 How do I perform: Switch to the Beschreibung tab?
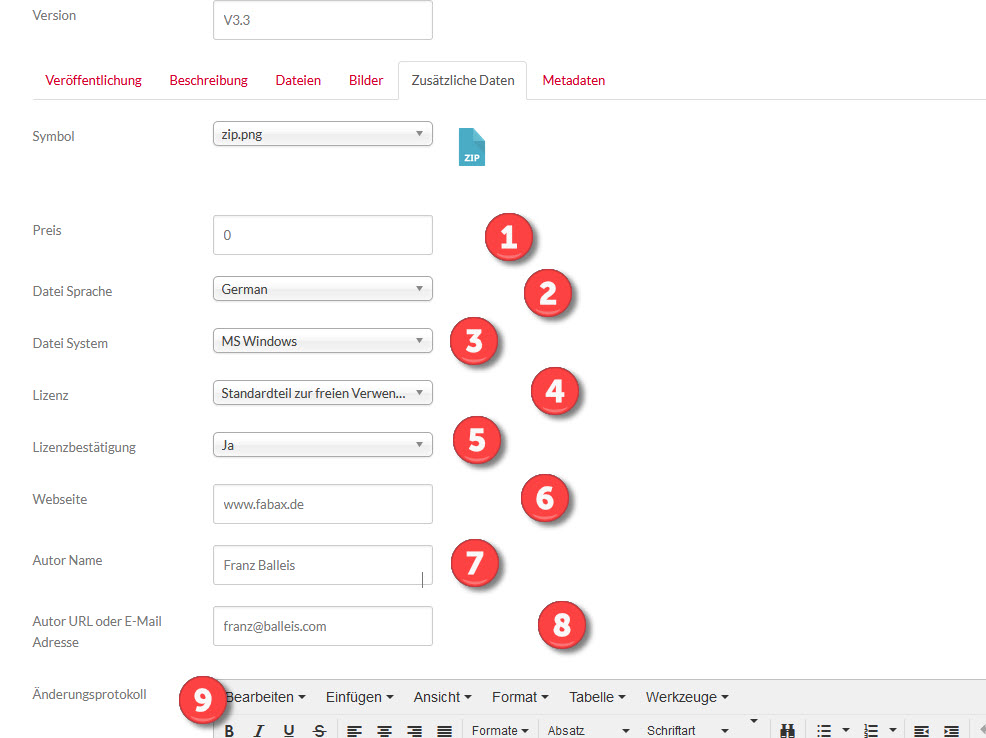tap(209, 80)
